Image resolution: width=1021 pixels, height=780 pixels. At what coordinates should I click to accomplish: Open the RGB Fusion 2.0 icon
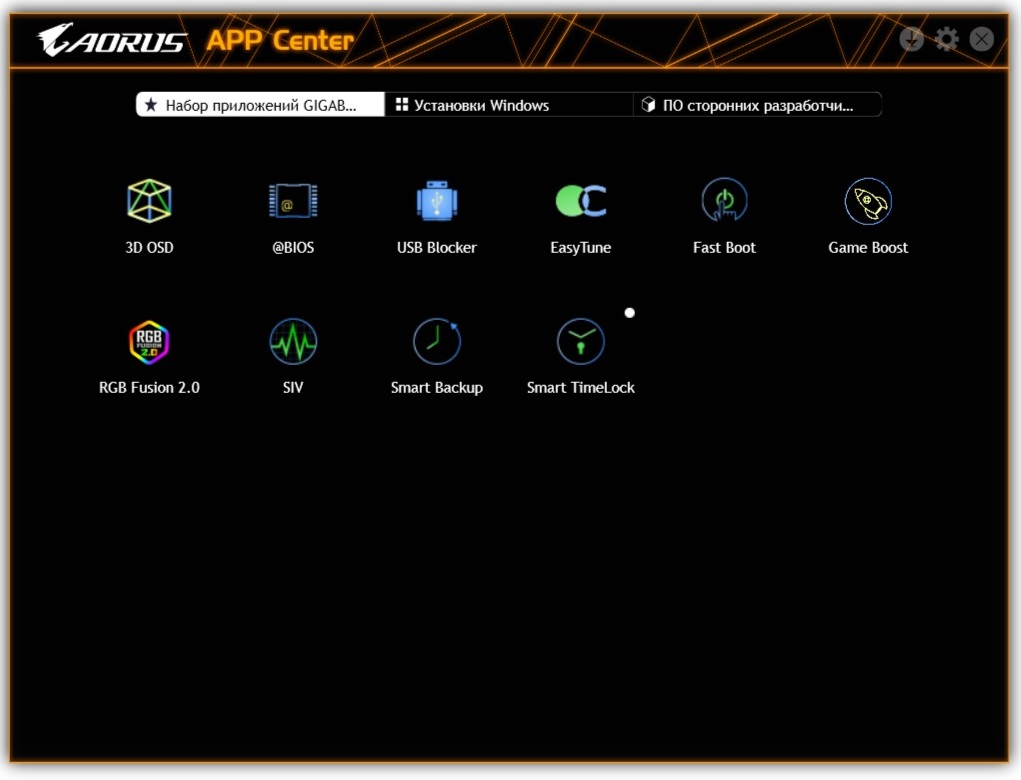coord(149,342)
